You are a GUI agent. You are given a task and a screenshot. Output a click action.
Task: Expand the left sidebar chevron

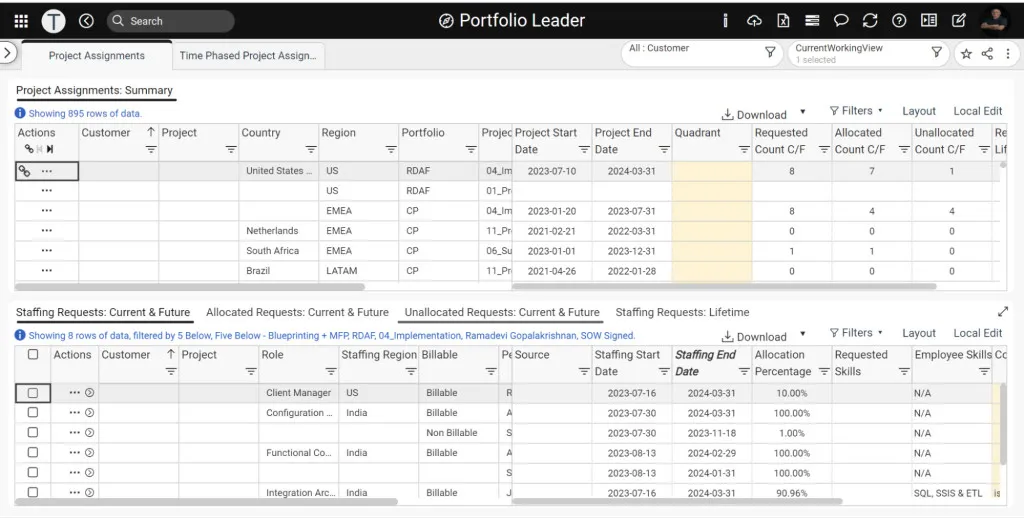pyautogui.click(x=7, y=52)
